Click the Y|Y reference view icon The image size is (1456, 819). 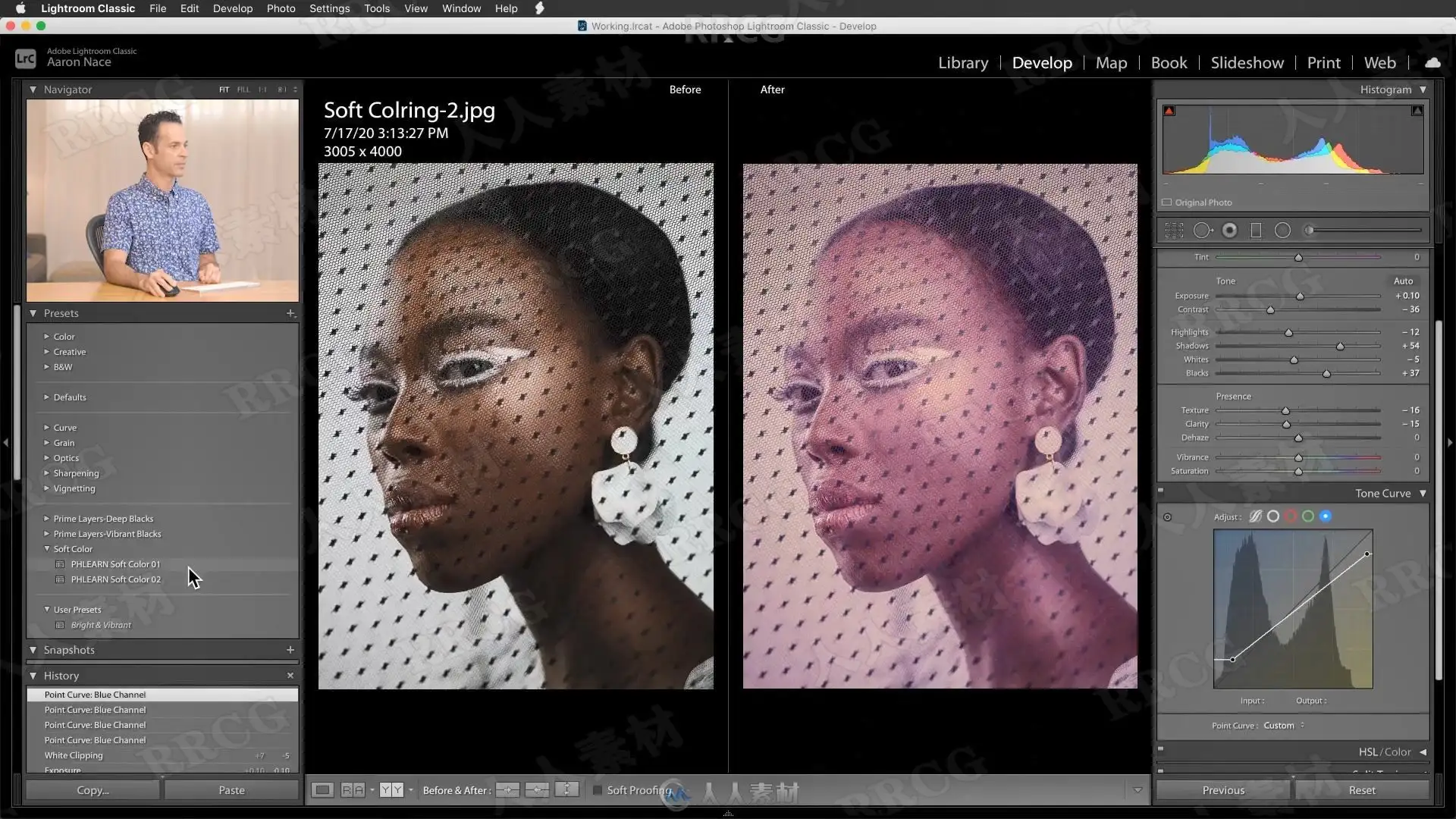point(391,790)
